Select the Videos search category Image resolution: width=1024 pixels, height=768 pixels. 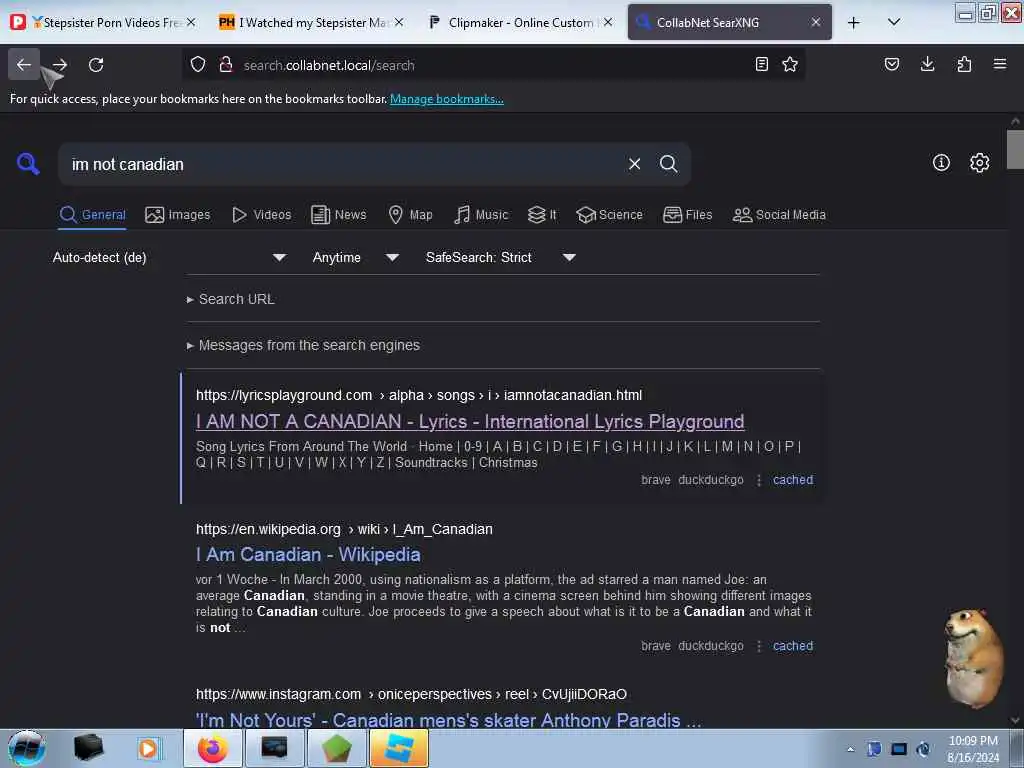pyautogui.click(x=261, y=215)
